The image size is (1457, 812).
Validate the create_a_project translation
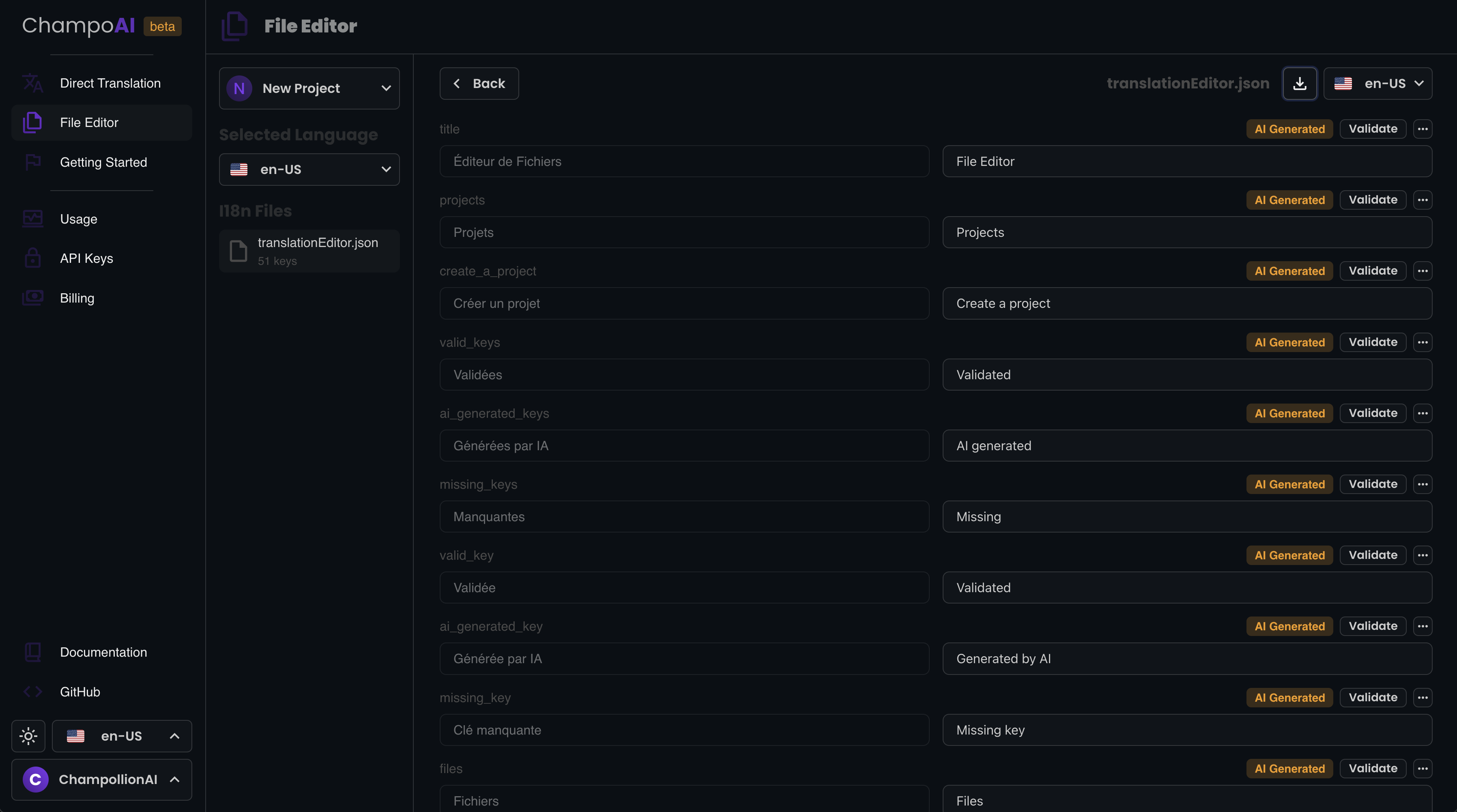coord(1372,271)
